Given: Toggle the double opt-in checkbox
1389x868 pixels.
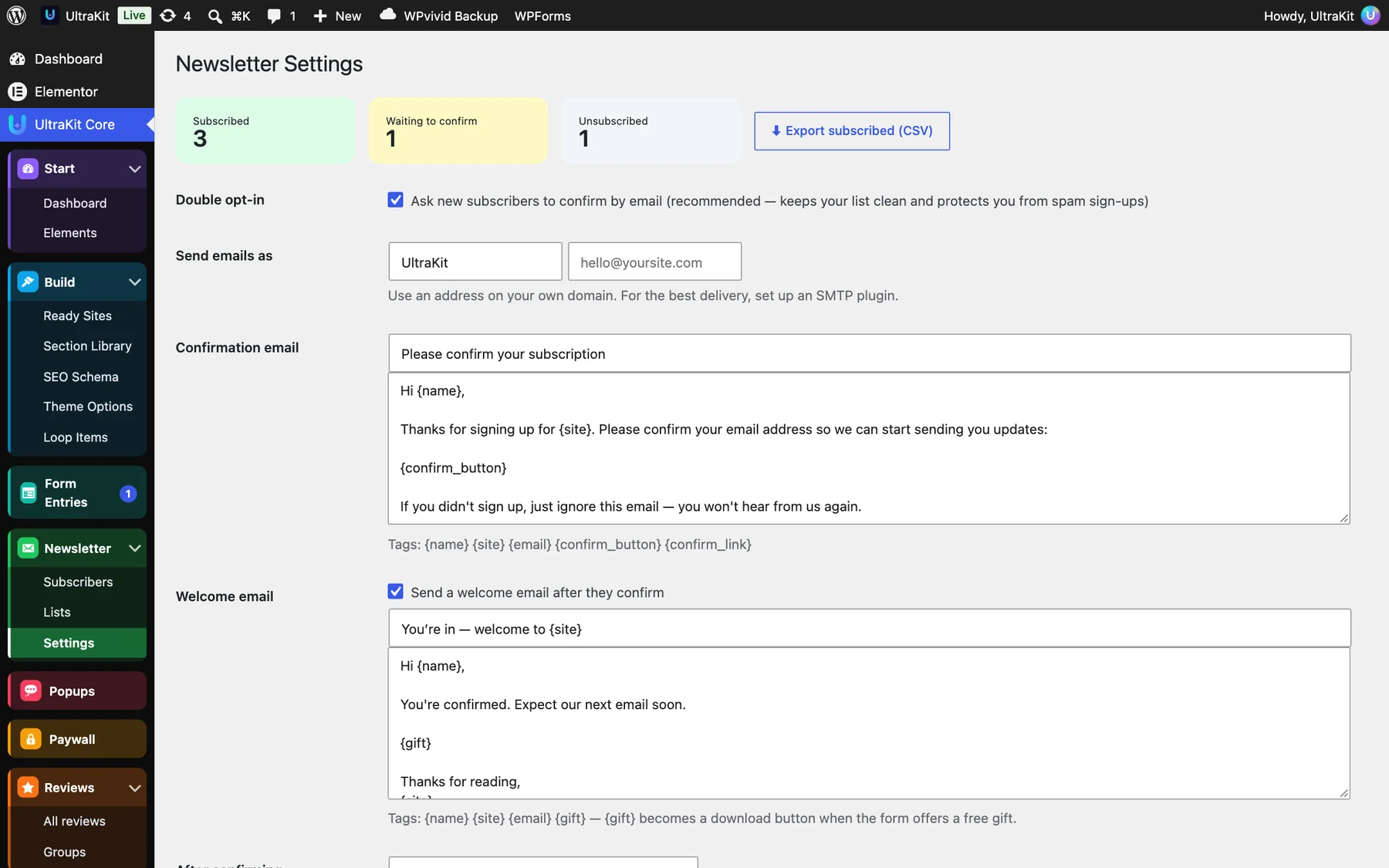Looking at the screenshot, I should (x=395, y=200).
